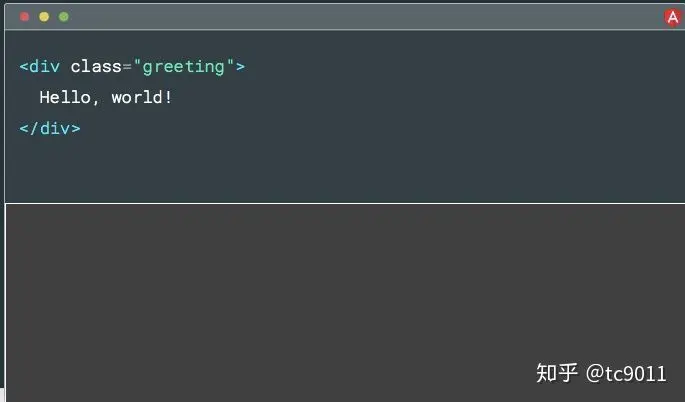685x402 pixels.
Task: Click the indentation space before Hello
Action: (29, 98)
